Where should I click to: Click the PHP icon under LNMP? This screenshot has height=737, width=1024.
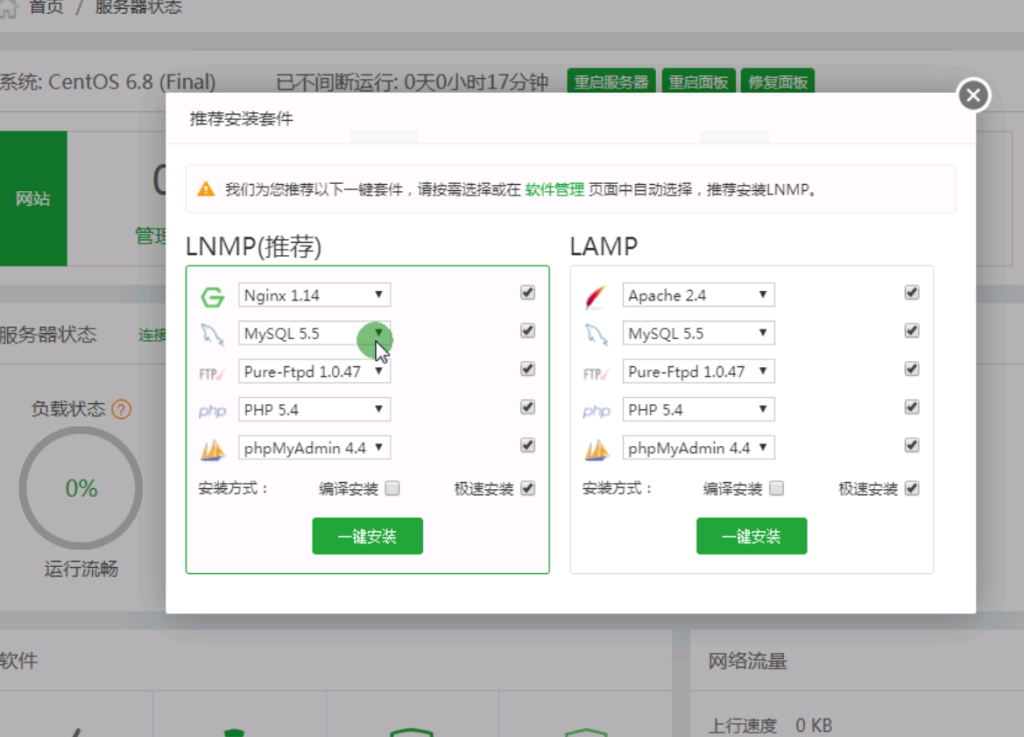(212, 409)
